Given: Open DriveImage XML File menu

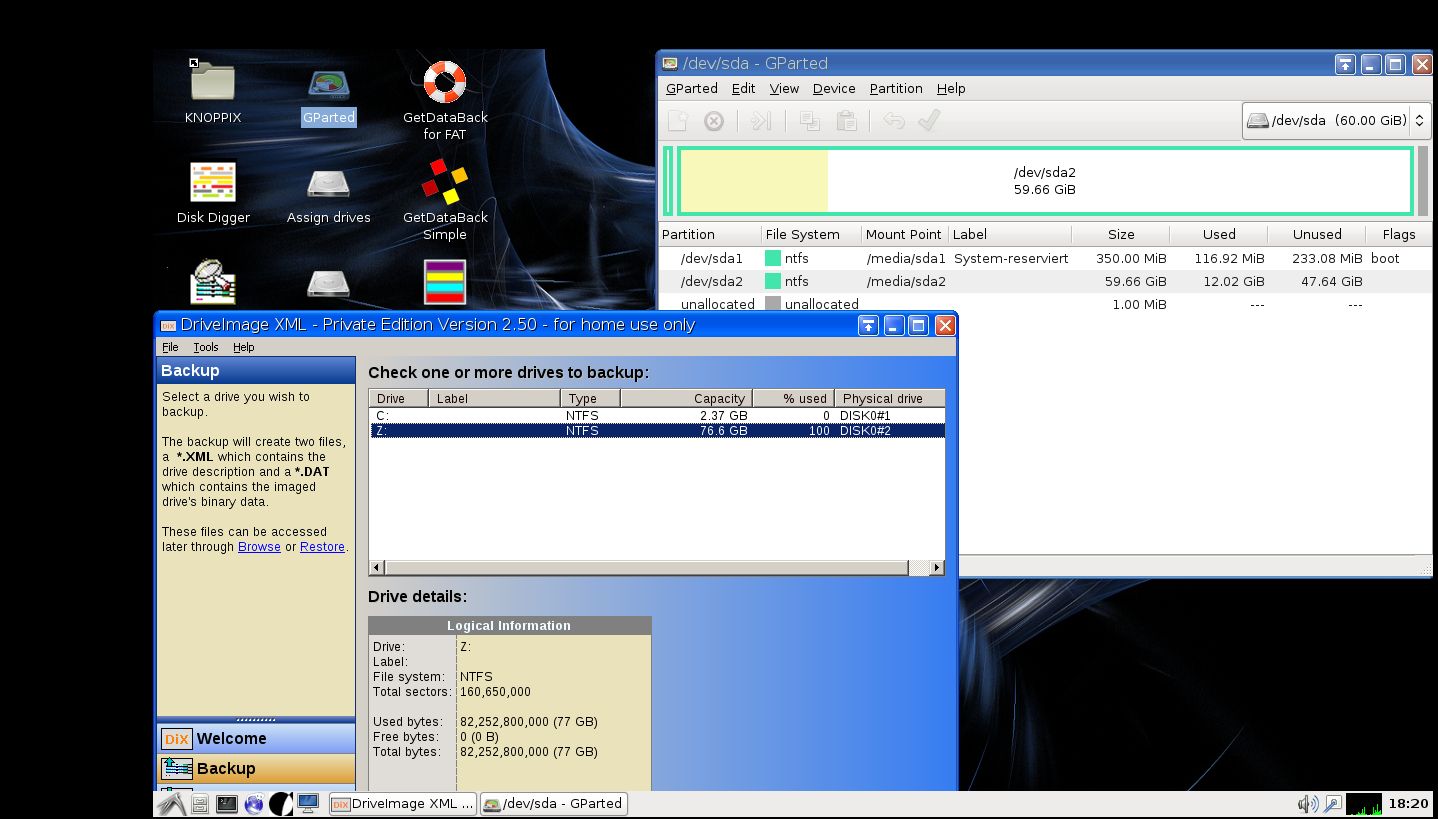Looking at the screenshot, I should (170, 347).
